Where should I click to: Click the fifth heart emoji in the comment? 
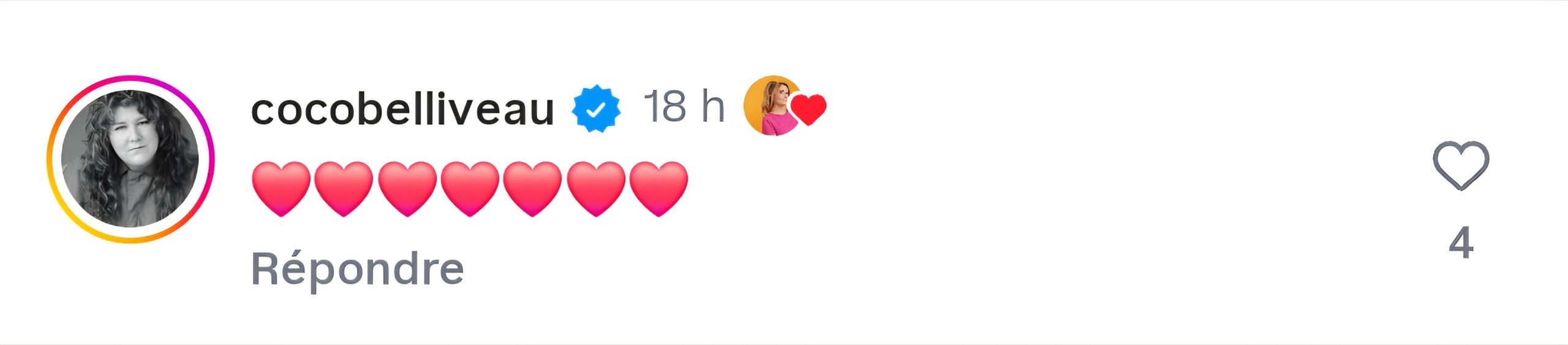[x=532, y=188]
